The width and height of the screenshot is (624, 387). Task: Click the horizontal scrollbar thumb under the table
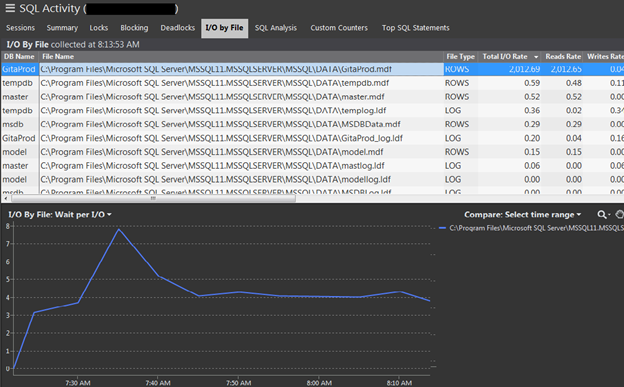coord(153,198)
